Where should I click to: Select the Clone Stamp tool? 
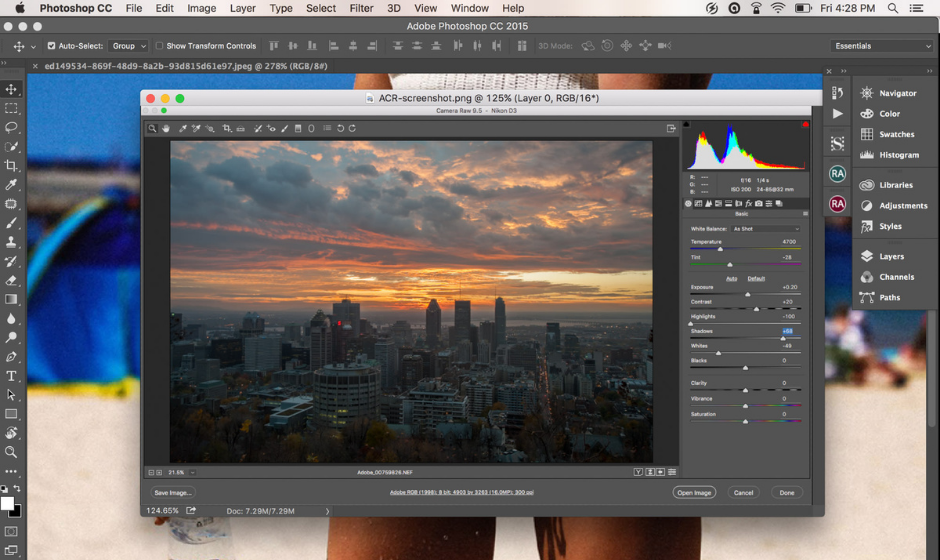[11, 242]
